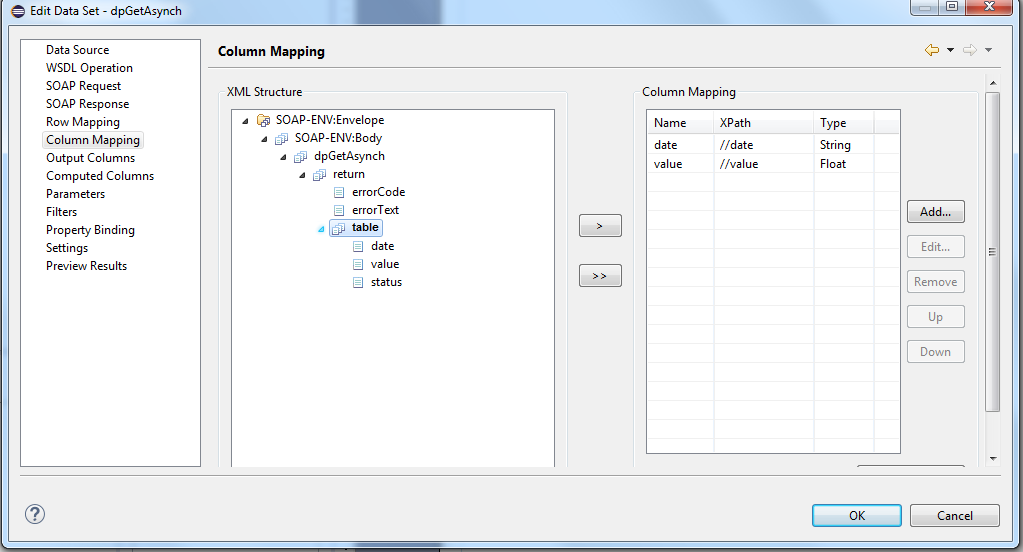1023x552 pixels.
Task: Switch to Preview Results page
Action: [x=86, y=266]
